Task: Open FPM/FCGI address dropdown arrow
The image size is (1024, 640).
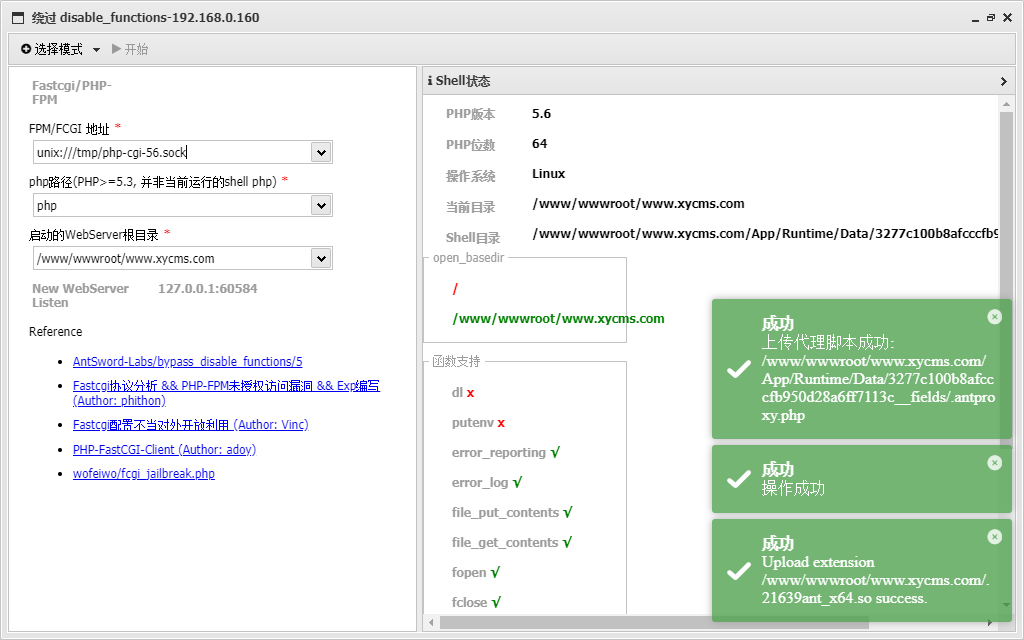Action: tap(321, 153)
